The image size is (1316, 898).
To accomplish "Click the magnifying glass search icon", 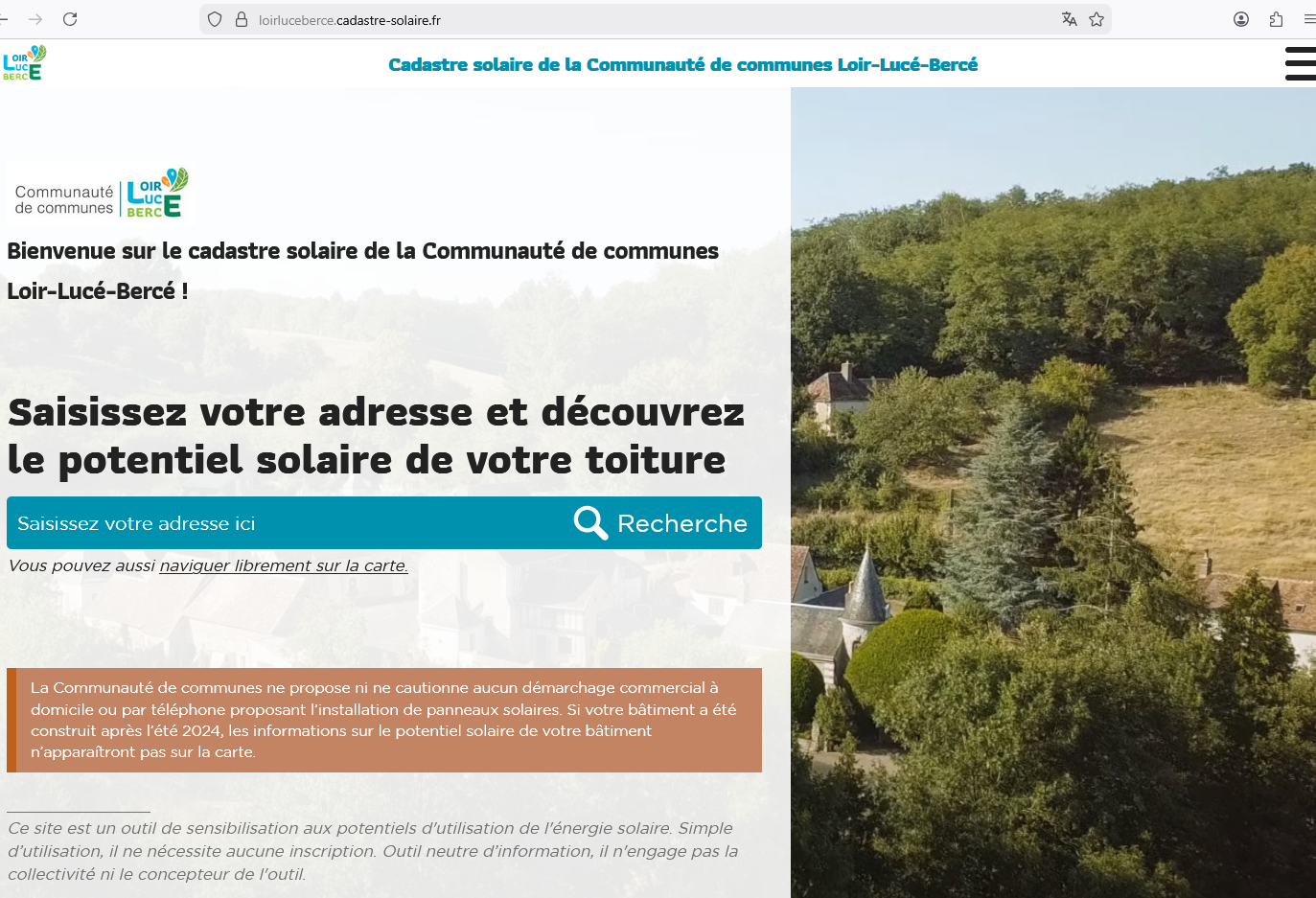I will click(590, 523).
